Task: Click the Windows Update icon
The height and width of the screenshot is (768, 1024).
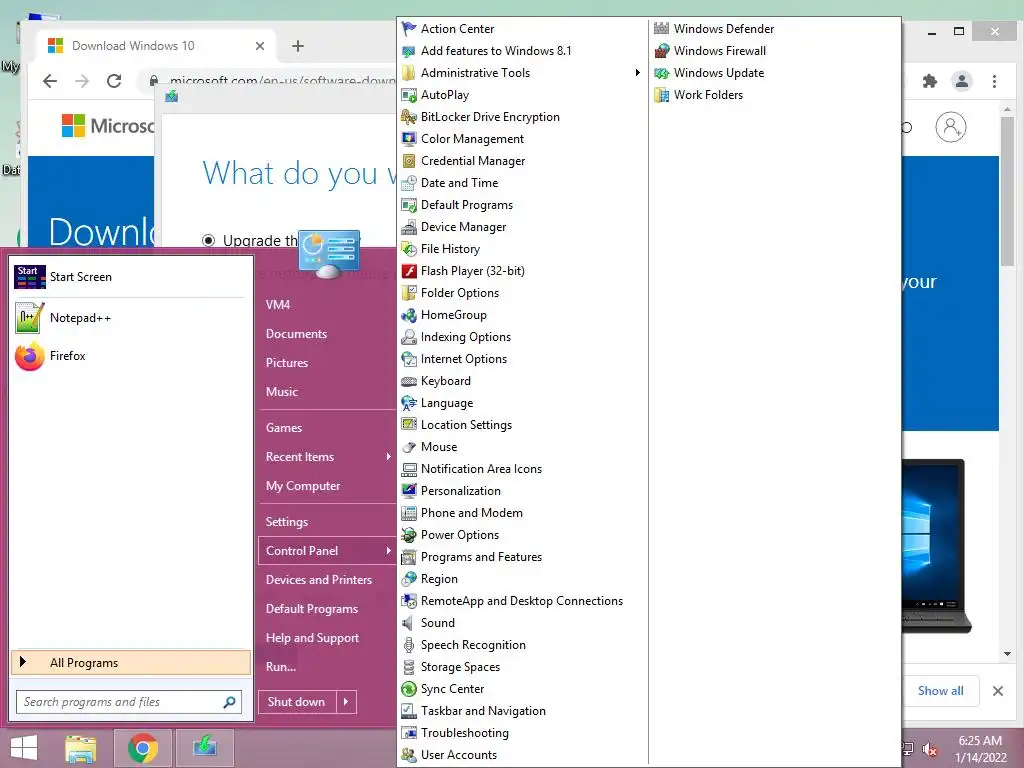Action: click(x=662, y=72)
